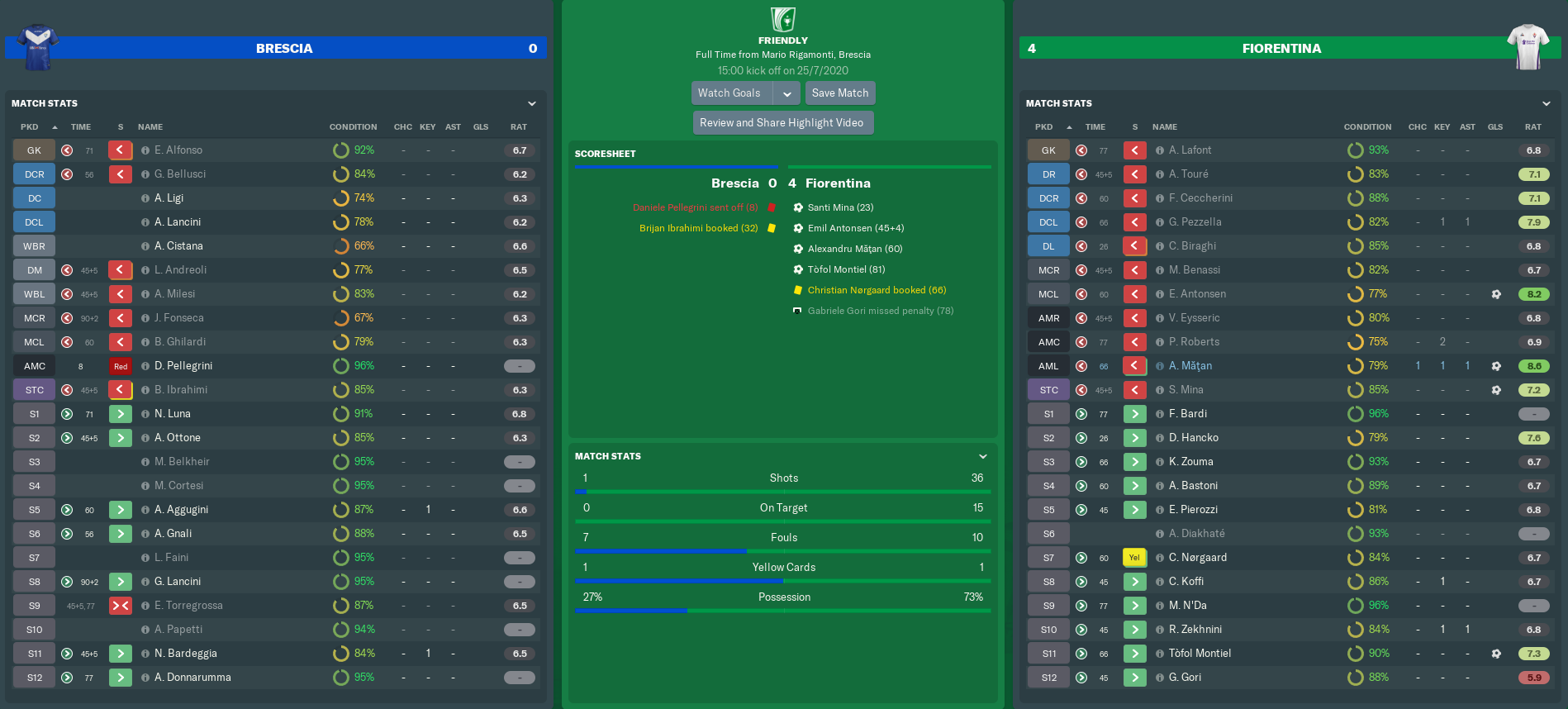Click Review and Share Highlight Video

pyautogui.click(x=782, y=123)
